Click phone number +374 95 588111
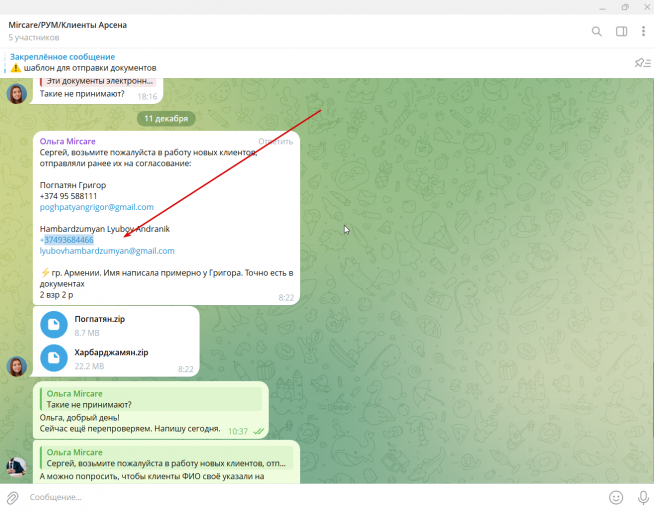Viewport: 654px width, 512px height. tap(68, 196)
